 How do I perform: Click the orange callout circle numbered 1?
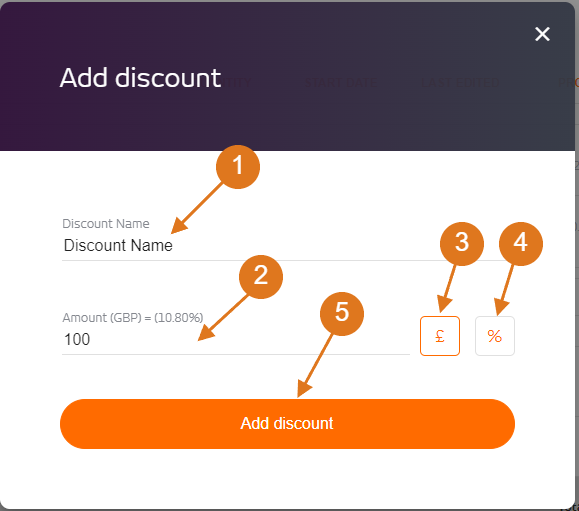[x=238, y=167]
